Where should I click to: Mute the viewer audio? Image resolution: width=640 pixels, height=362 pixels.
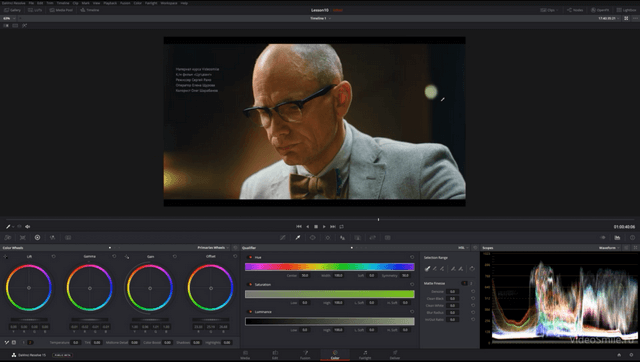[x=28, y=227]
